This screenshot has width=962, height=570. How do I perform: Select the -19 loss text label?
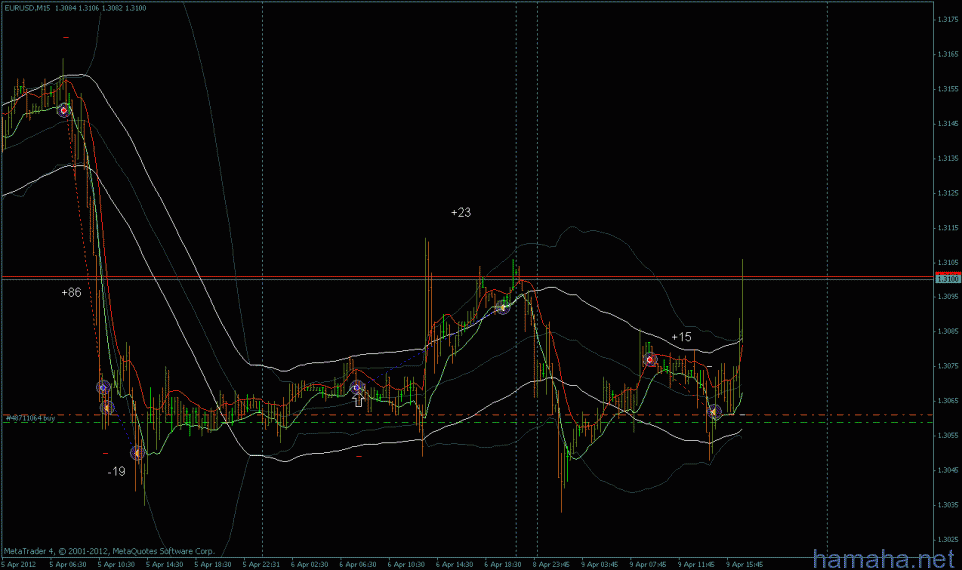[117, 471]
